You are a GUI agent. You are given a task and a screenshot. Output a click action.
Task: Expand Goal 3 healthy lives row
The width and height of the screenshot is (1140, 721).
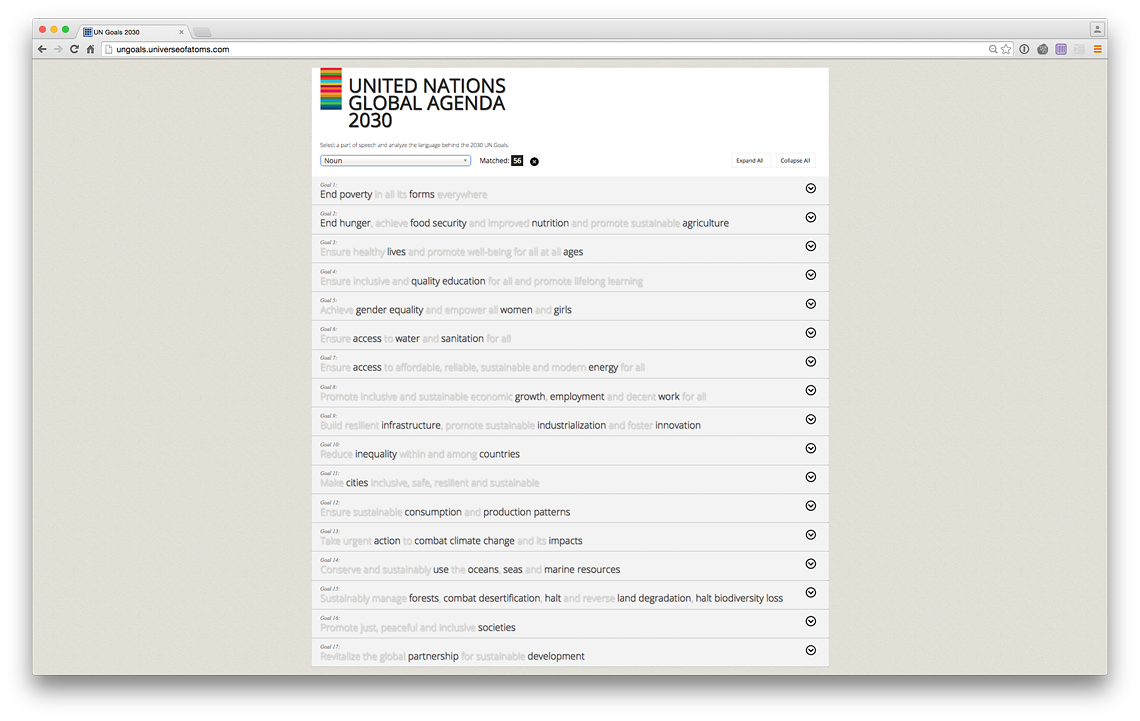pos(811,246)
